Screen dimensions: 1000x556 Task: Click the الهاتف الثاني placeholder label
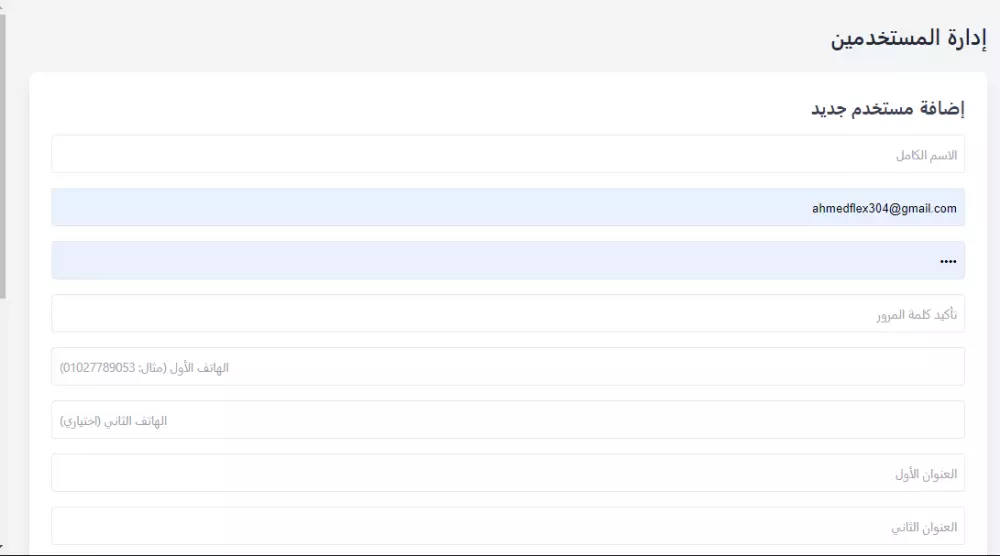(137, 421)
